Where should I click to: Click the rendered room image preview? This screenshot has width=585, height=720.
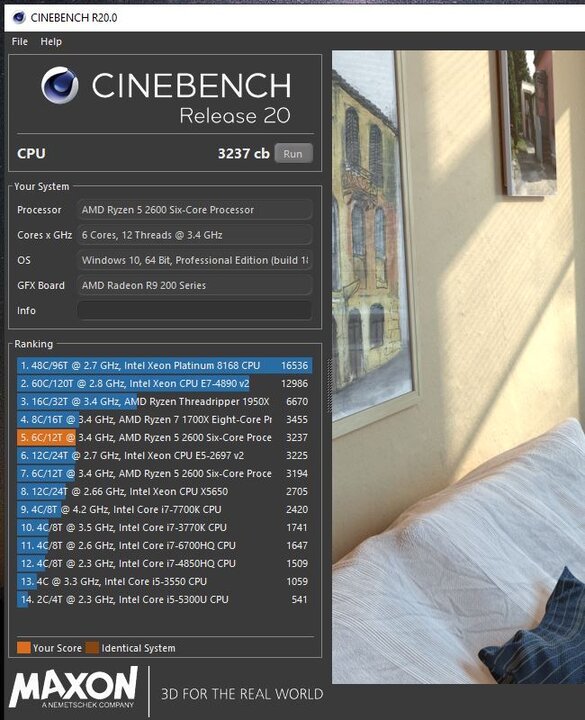[458, 367]
